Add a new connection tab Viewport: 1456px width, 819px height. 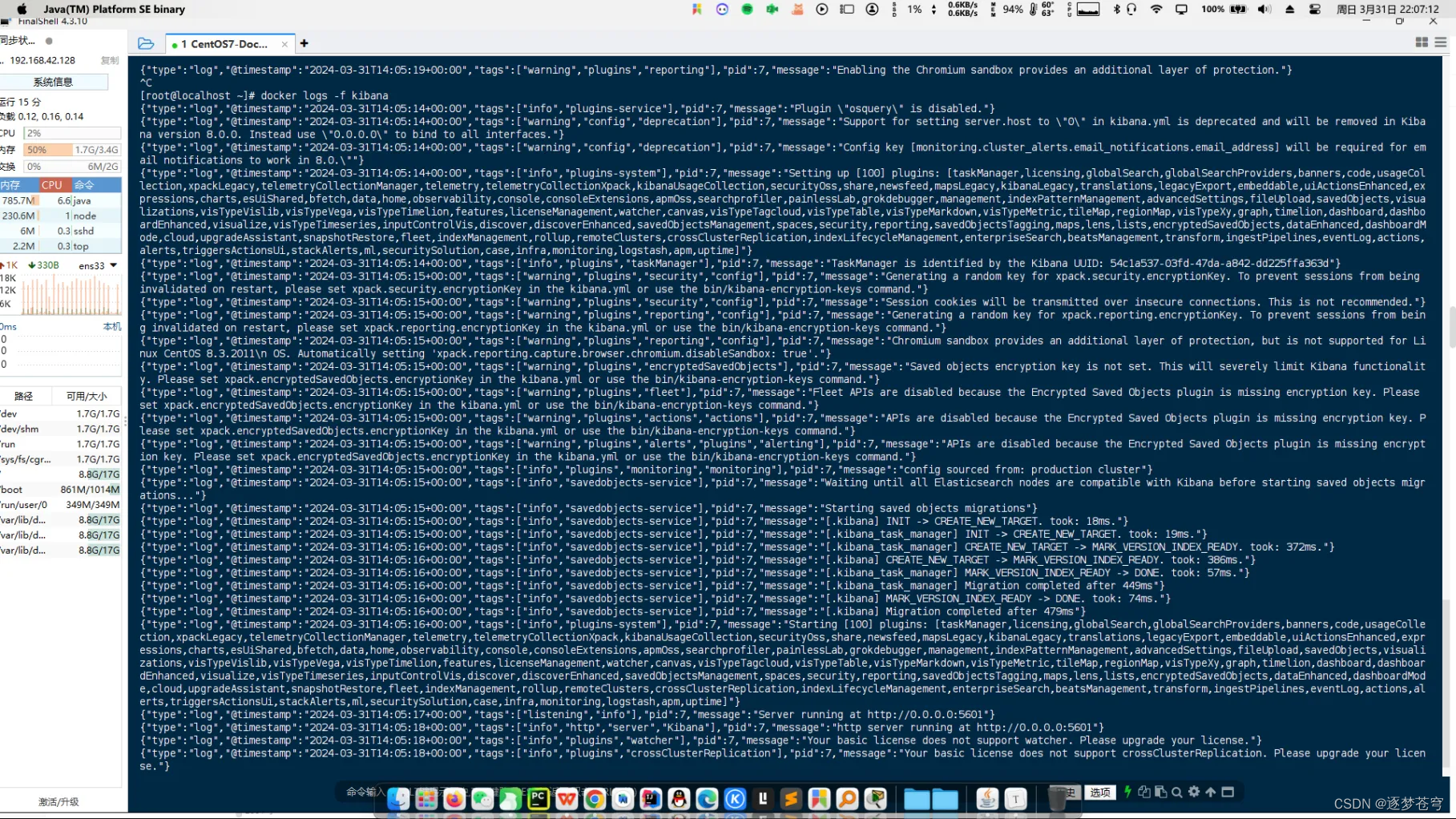click(305, 43)
